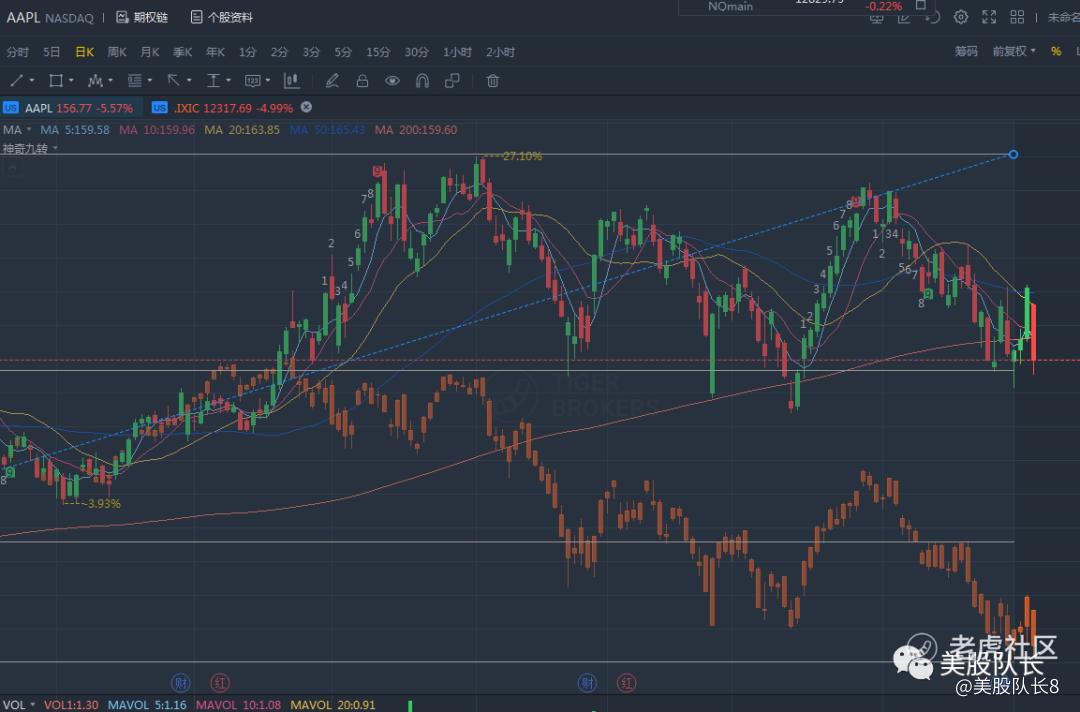The image size is (1080, 712).
Task: Select the 季K quarterly candlestick period
Action: (183, 52)
